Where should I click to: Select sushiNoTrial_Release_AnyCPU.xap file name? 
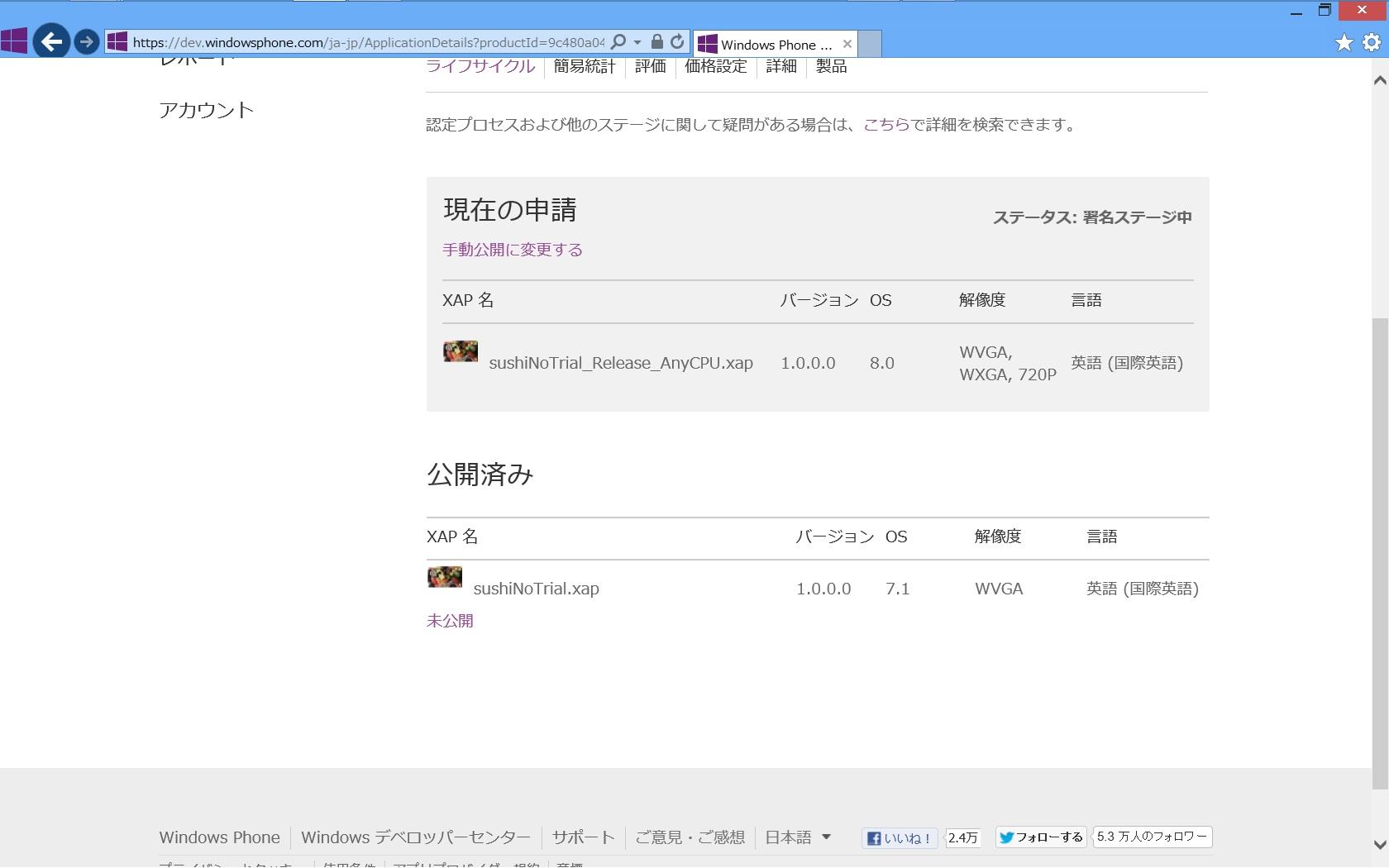coord(621,363)
